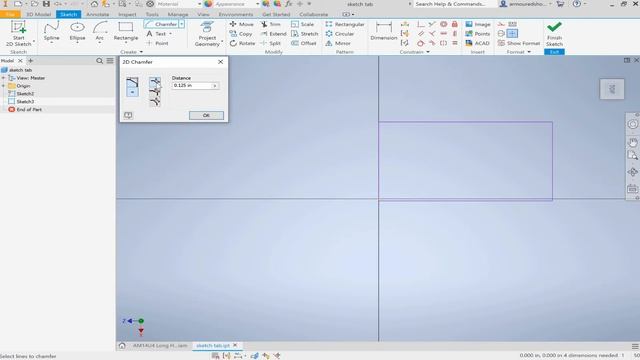The height and width of the screenshot is (360, 640).
Task: Select the Extend tool
Action: coord(273,34)
